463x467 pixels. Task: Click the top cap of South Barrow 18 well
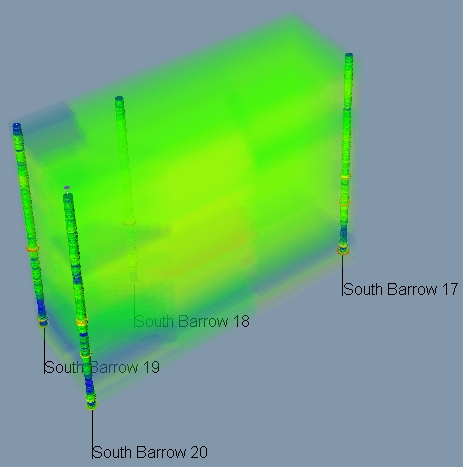pos(119,99)
